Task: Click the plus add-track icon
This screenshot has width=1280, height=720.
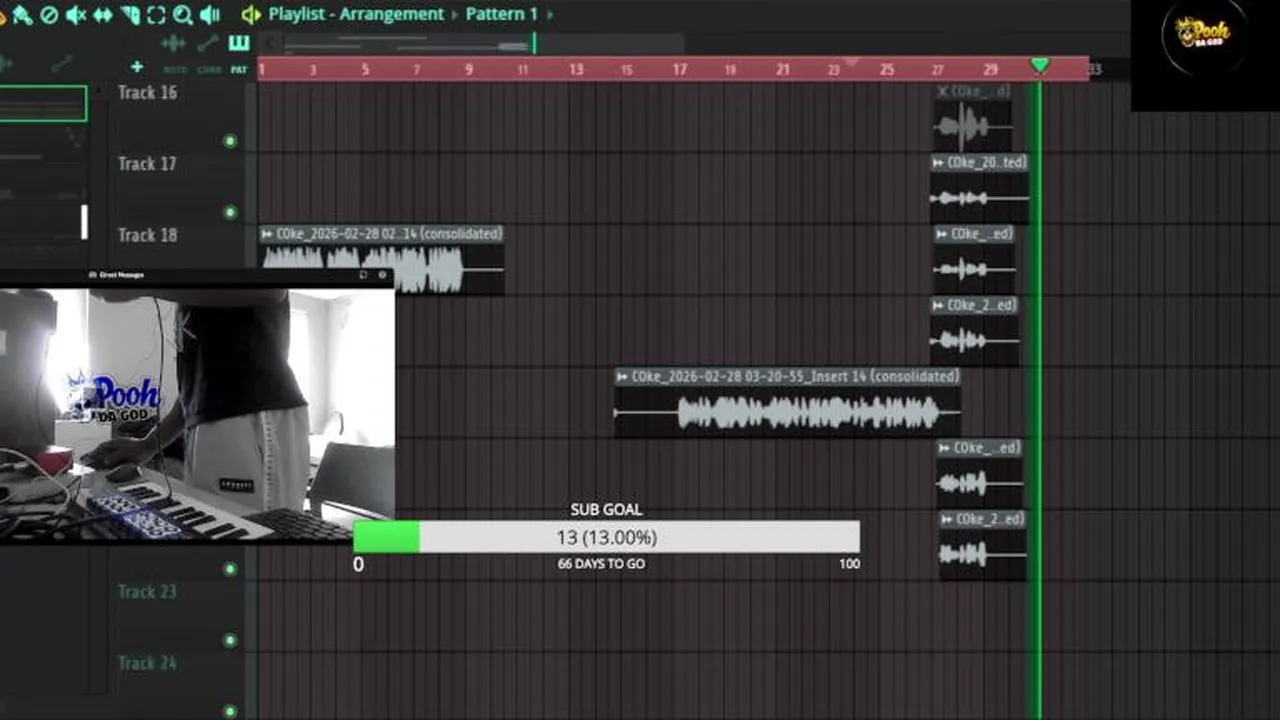Action: click(137, 67)
